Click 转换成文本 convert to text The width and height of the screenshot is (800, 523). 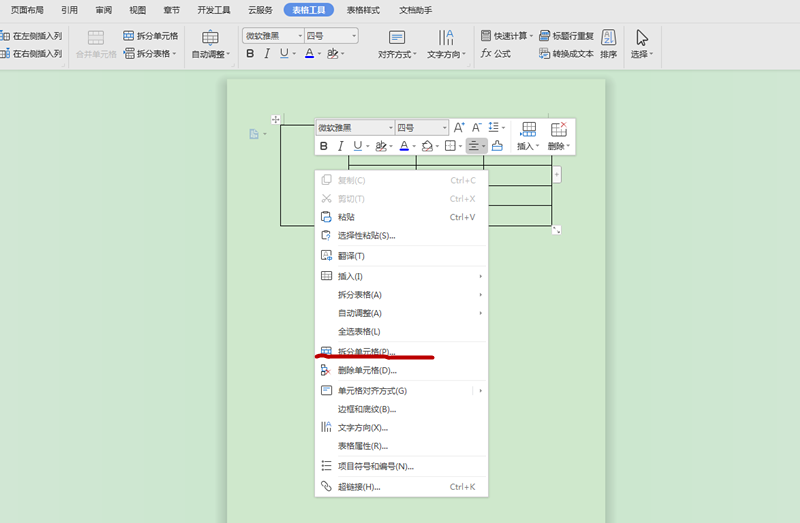tap(566, 54)
